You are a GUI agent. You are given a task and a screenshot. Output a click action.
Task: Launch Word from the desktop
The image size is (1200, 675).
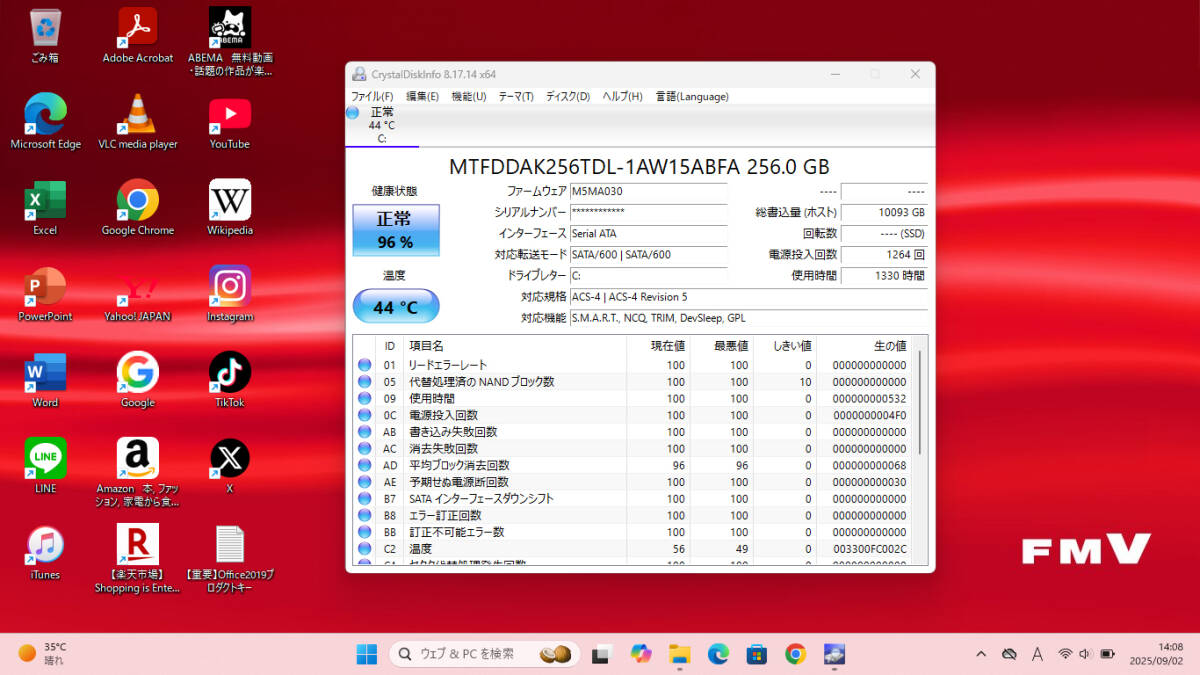point(45,380)
